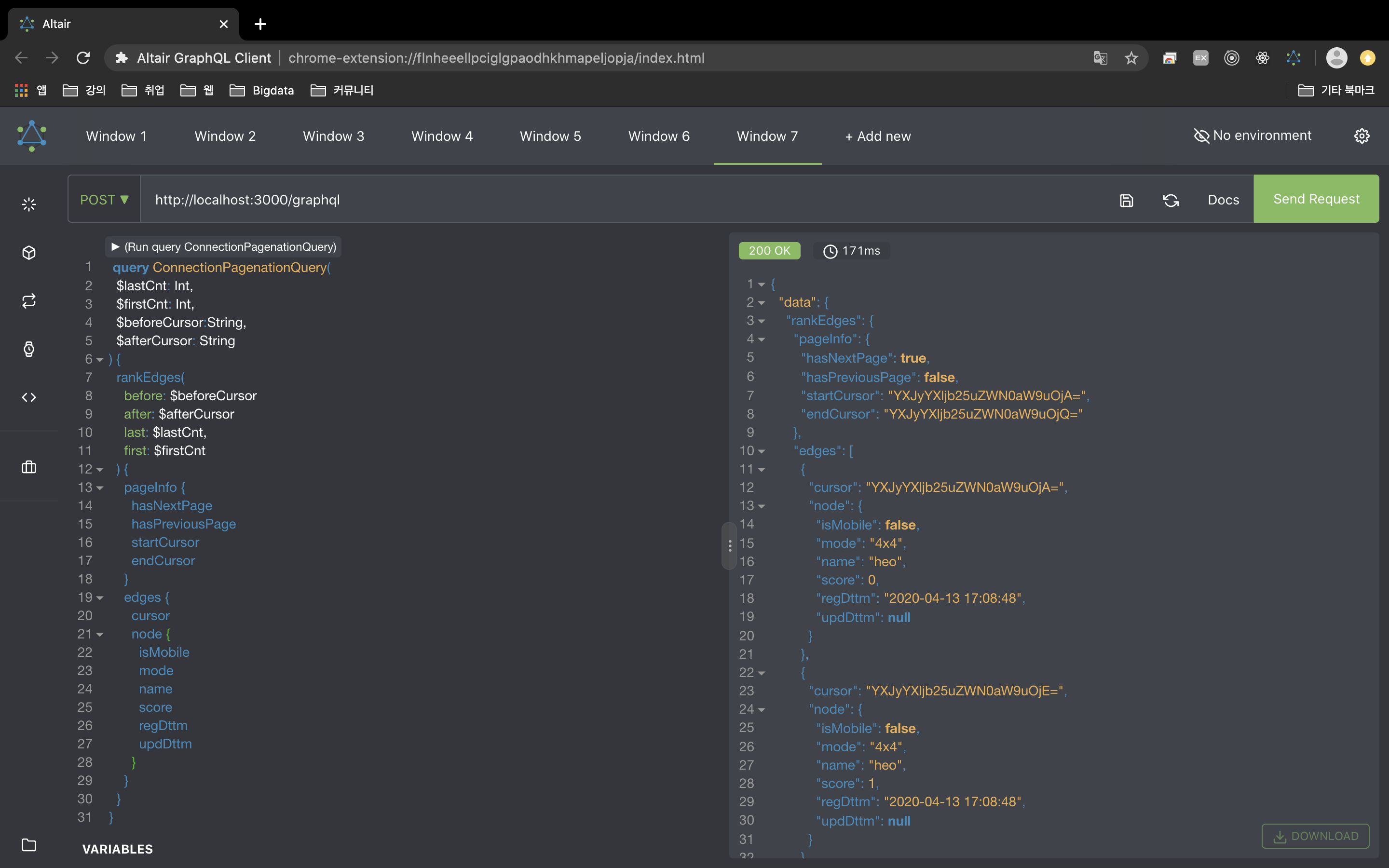Open the POST method dropdown

[x=104, y=200]
